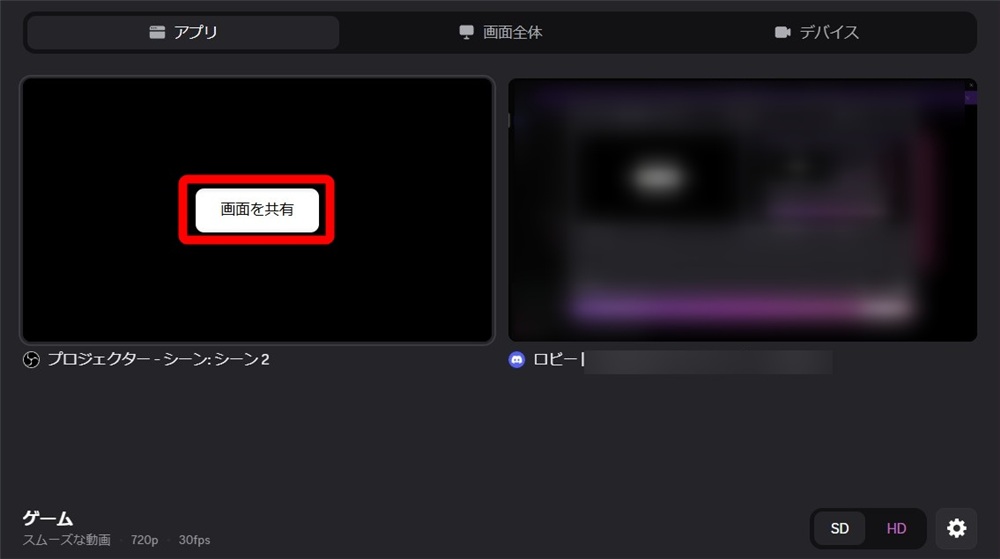Image resolution: width=1000 pixels, height=559 pixels.
Task: Click the Discord logo icon beside ロビー
Action: click(x=517, y=360)
